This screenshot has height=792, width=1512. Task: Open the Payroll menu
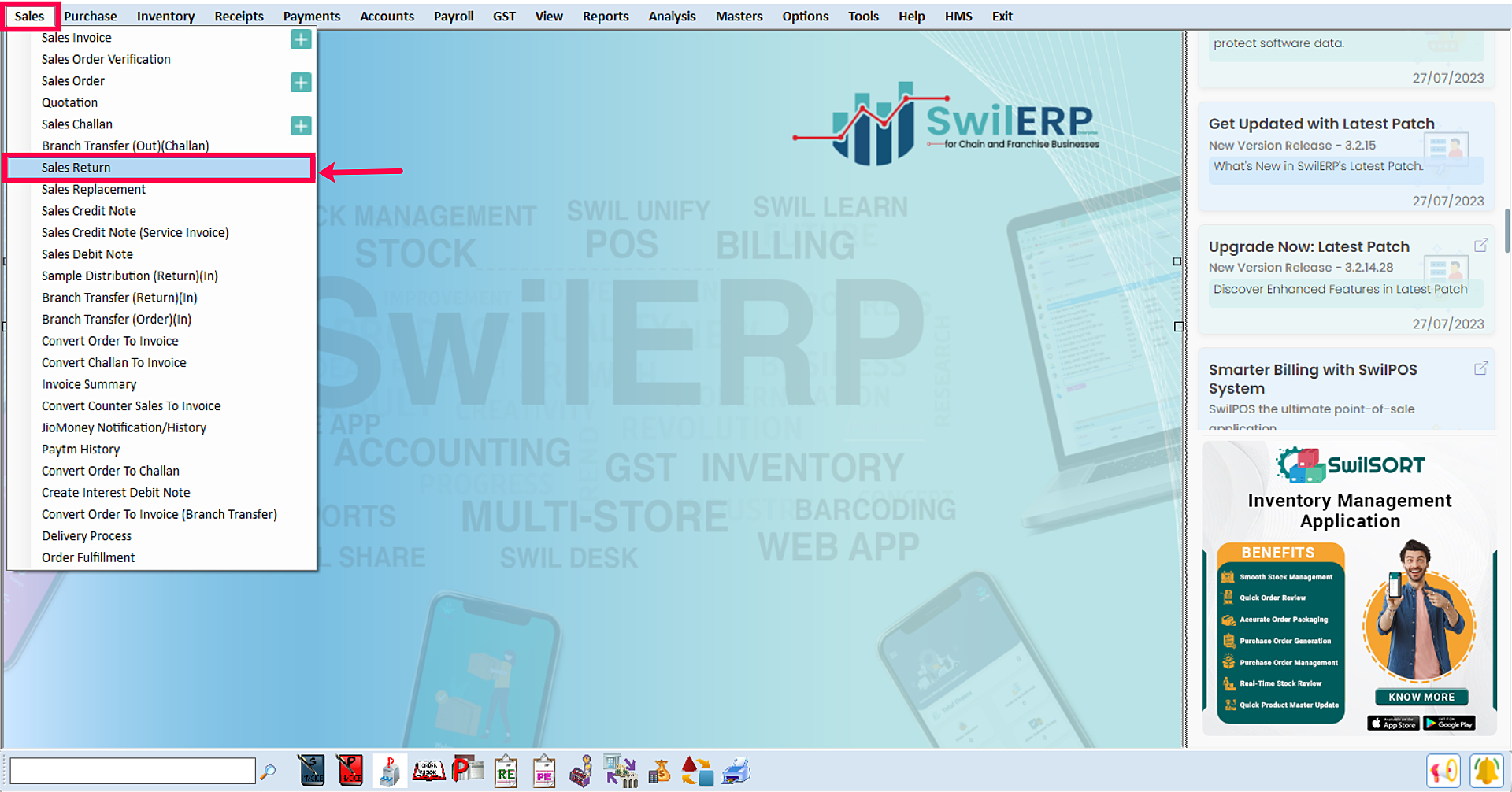coord(454,16)
